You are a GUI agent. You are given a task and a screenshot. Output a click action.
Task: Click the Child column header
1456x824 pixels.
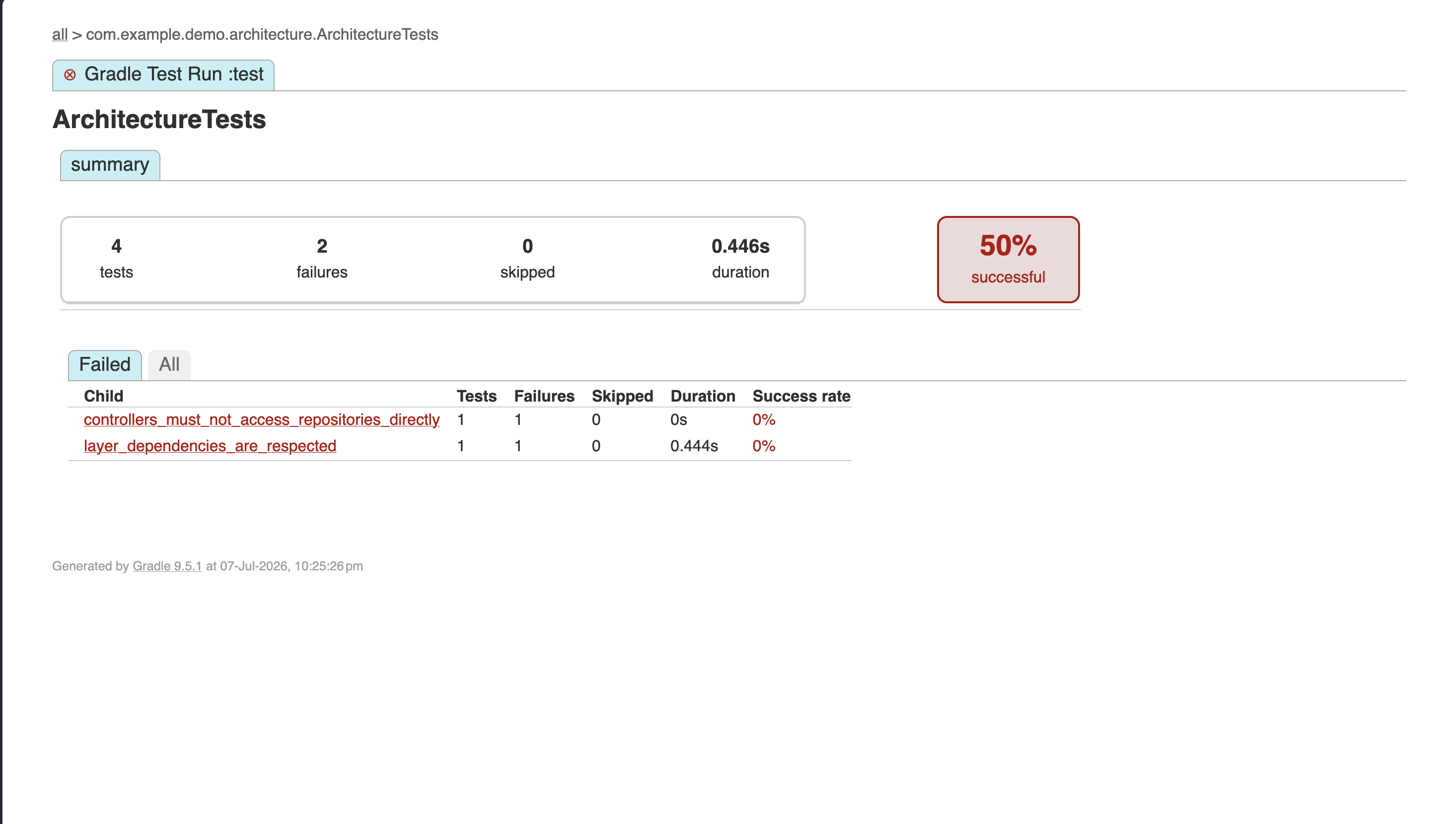click(104, 396)
